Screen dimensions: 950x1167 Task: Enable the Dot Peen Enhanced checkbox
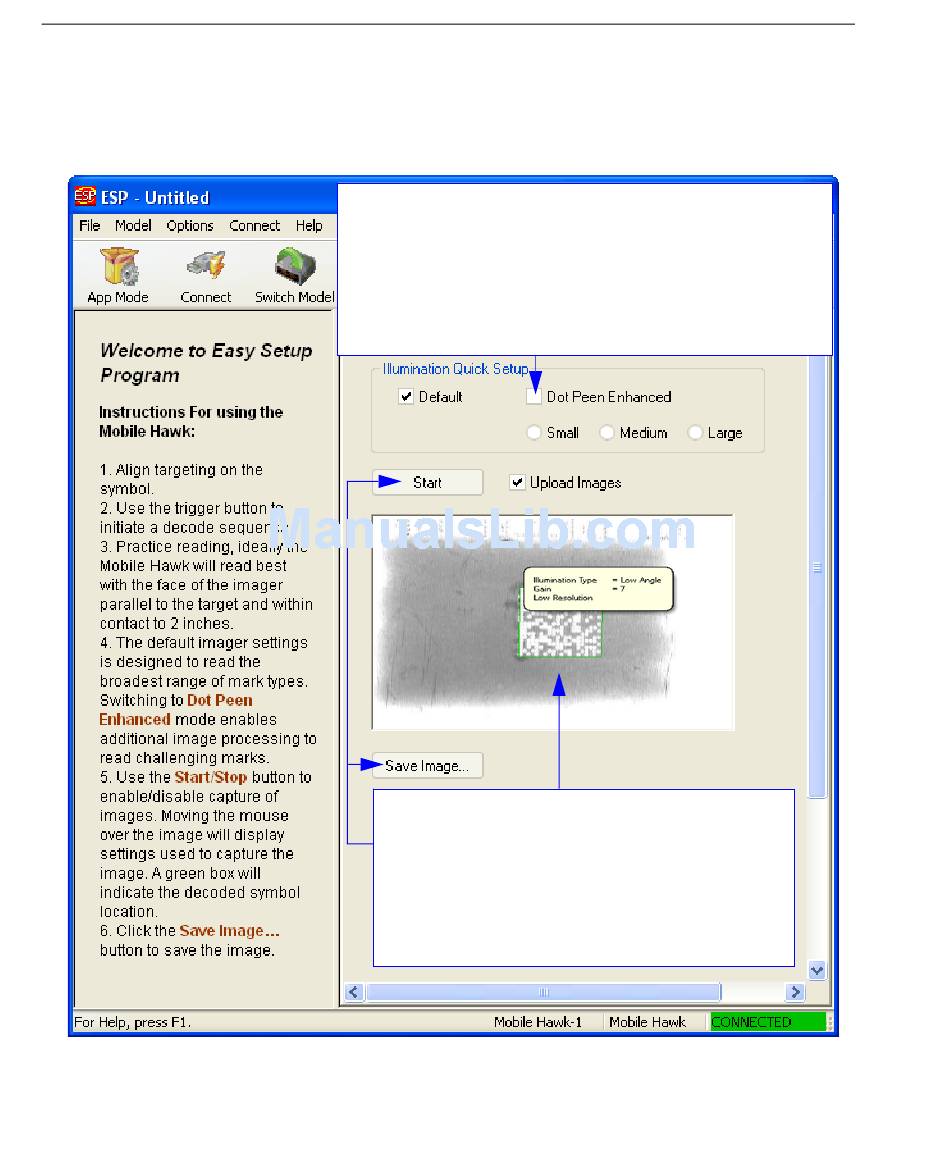[x=533, y=397]
